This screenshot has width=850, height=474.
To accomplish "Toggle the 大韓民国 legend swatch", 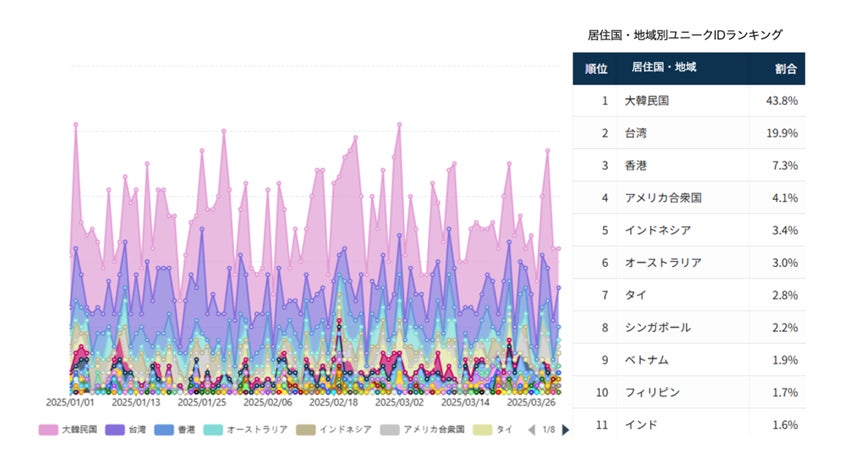I will (48, 430).
